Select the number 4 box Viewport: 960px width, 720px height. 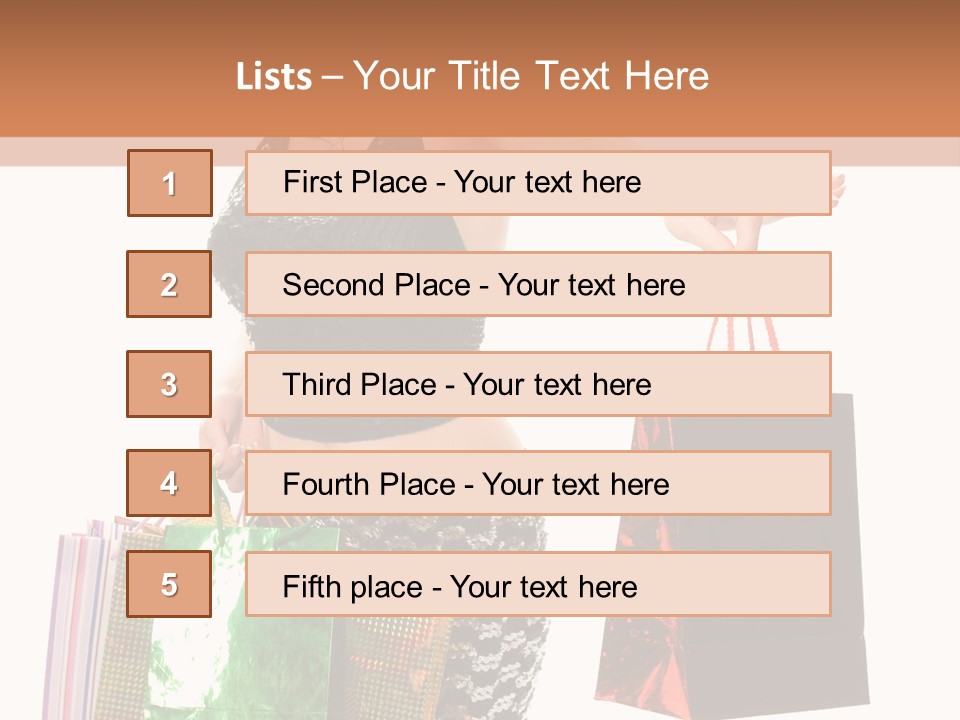point(169,483)
